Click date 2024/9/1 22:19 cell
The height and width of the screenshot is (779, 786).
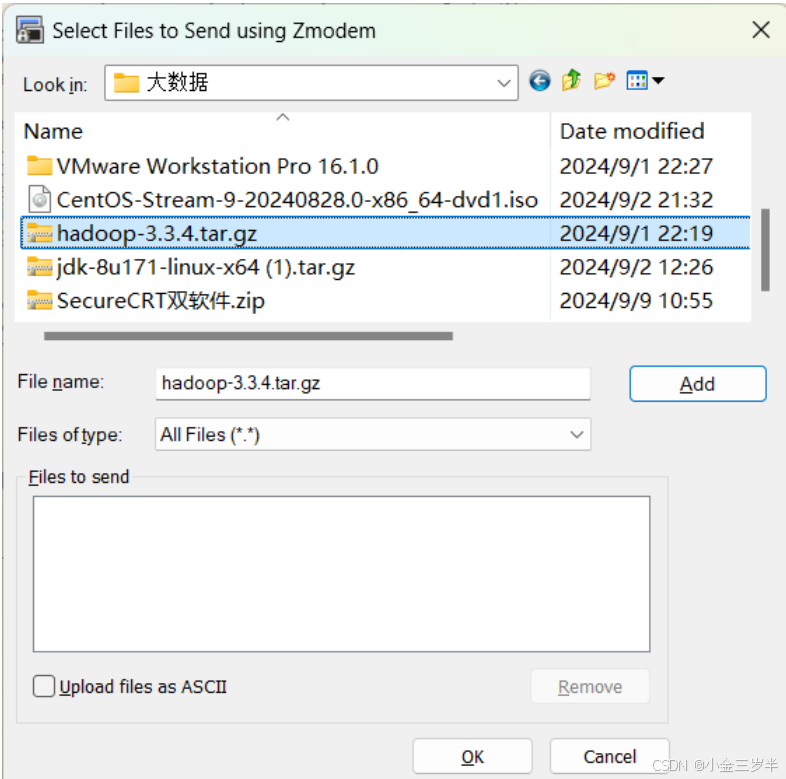coord(636,233)
